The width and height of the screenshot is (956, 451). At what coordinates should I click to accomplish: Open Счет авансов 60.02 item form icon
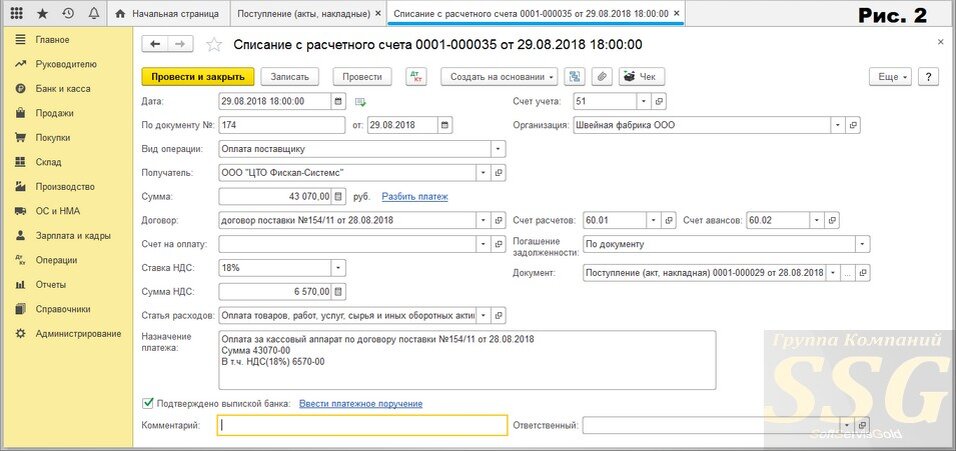(832, 221)
